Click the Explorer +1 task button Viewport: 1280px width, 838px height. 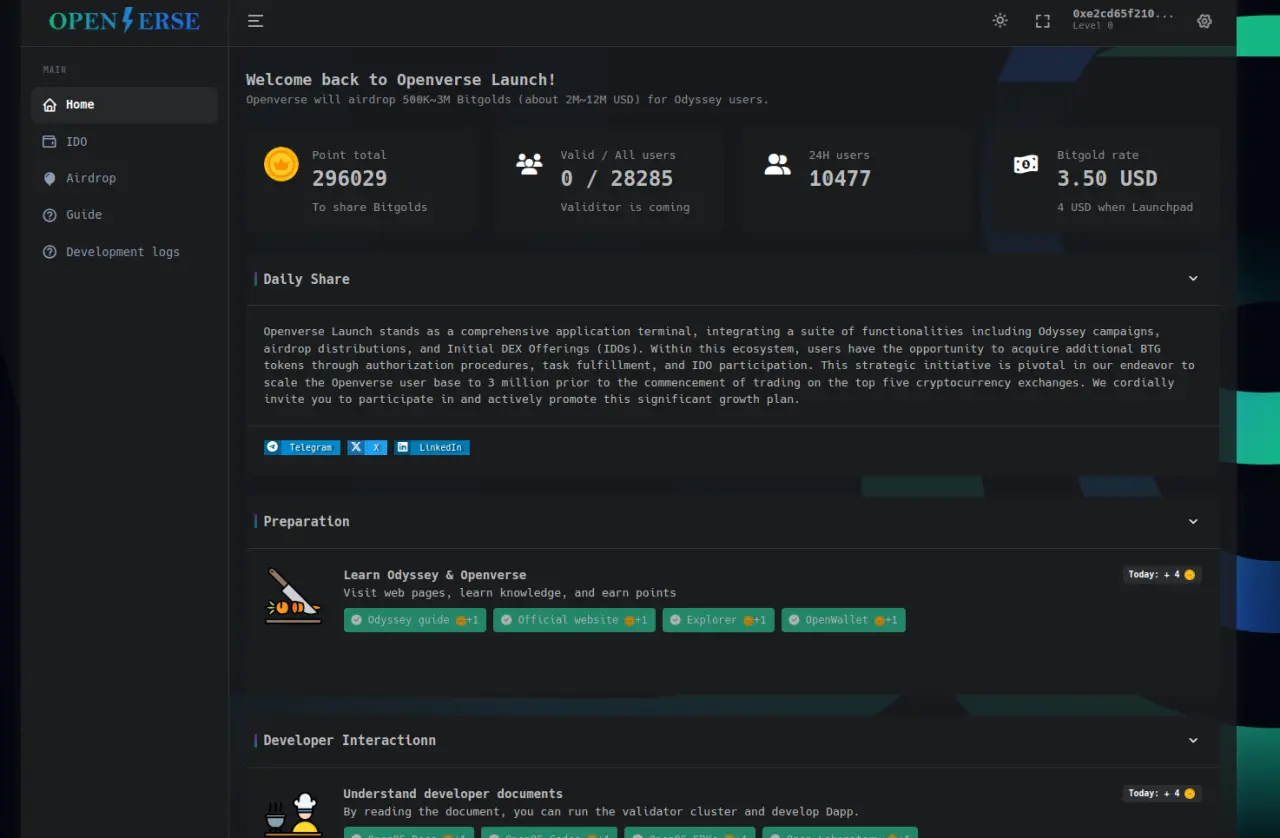[718, 620]
